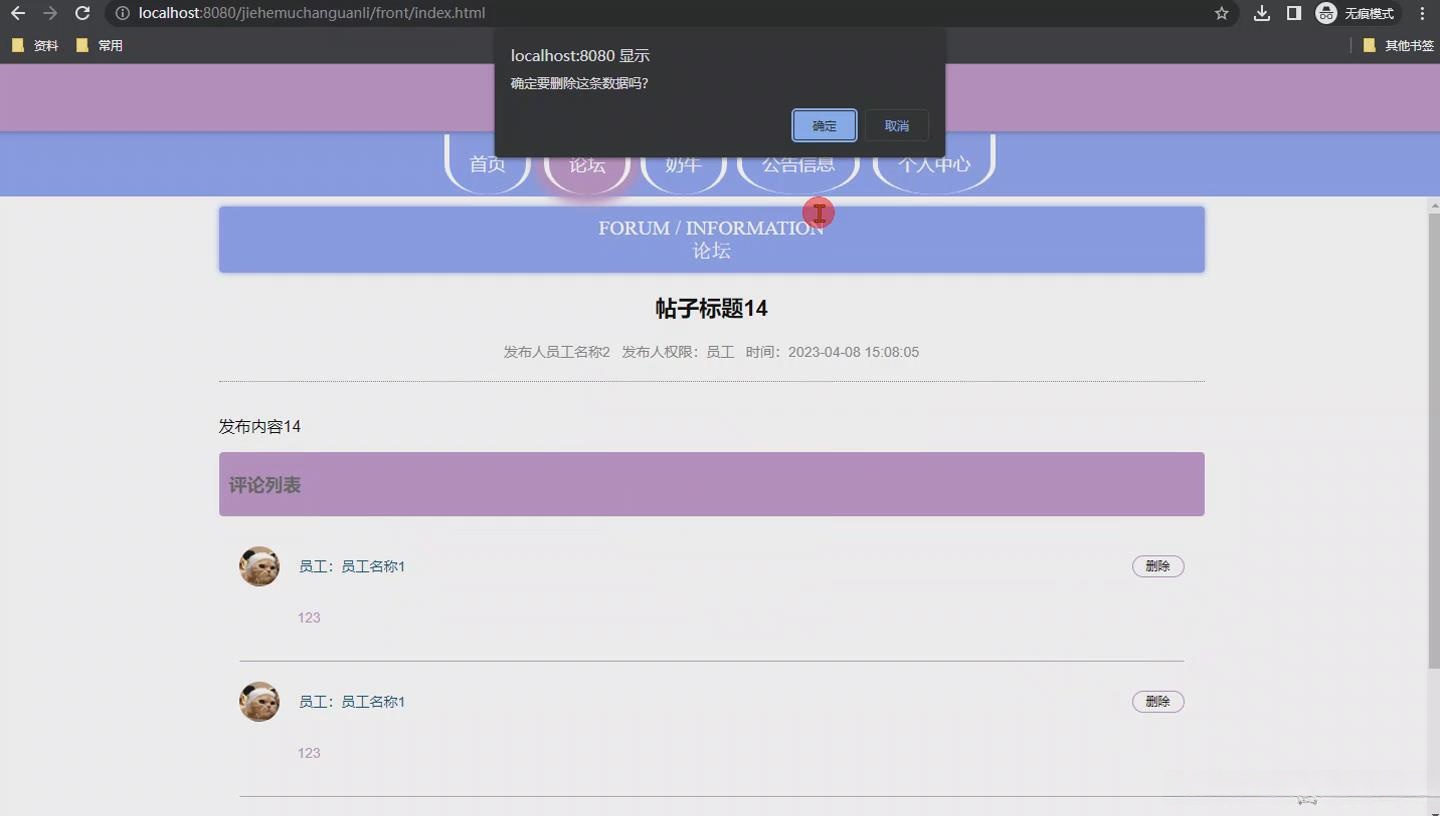Confirm deletion by clicking 确定
This screenshot has height=816, width=1440.
click(x=823, y=125)
